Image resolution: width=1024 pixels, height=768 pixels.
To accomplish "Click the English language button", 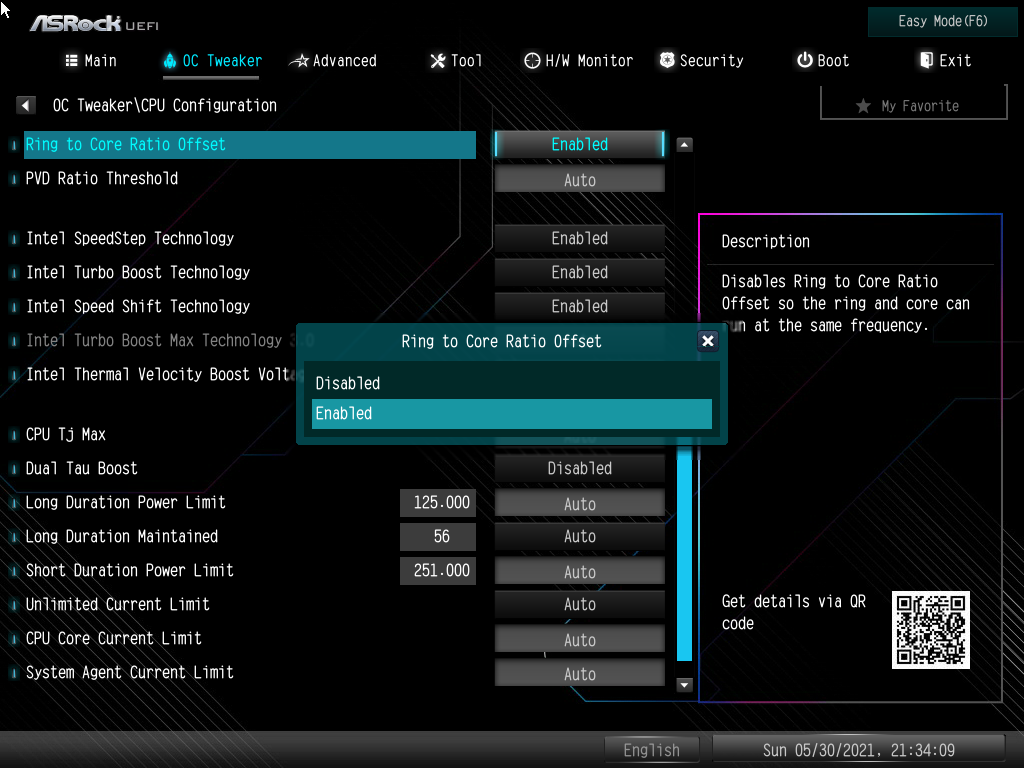I will [x=652, y=750].
